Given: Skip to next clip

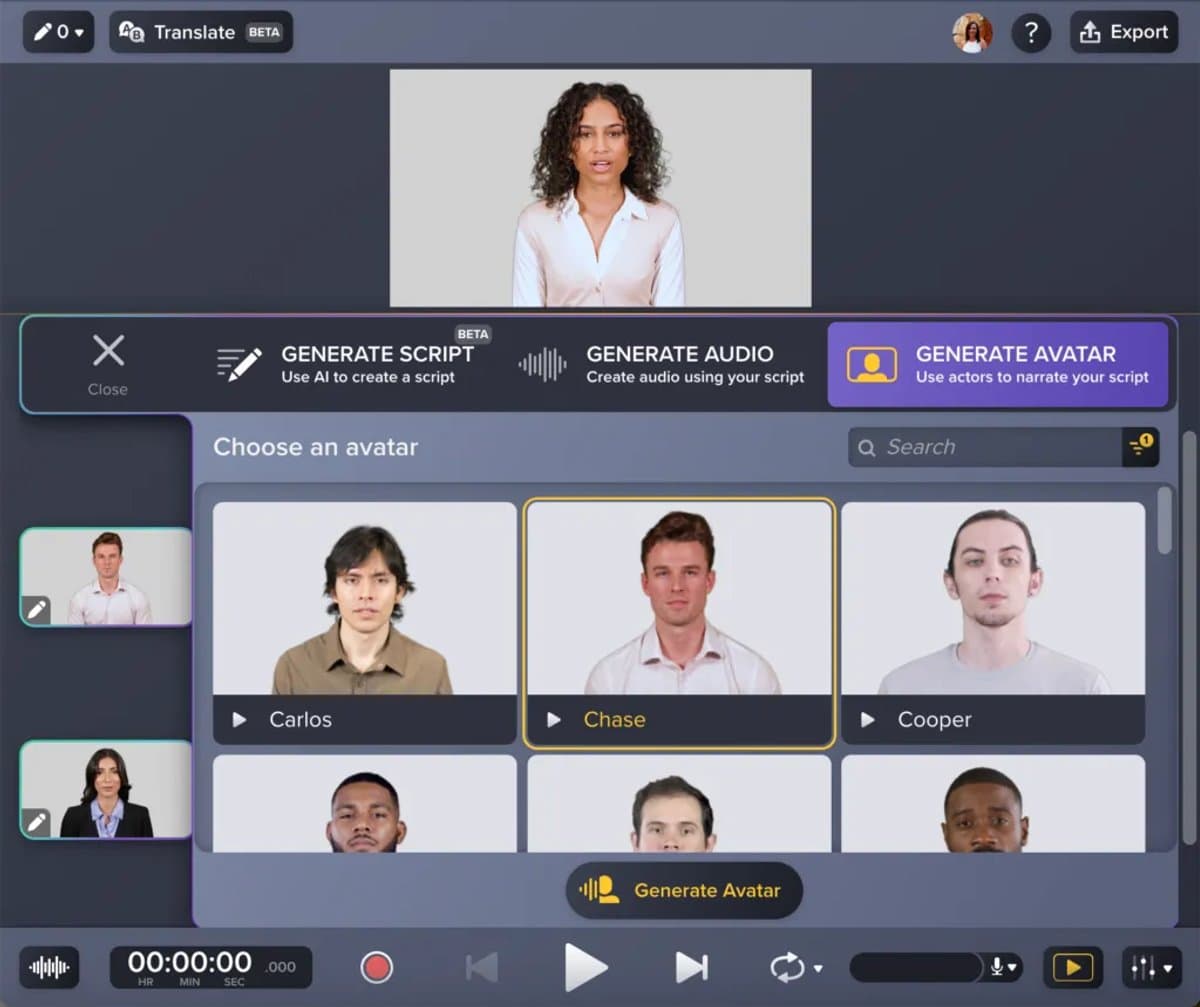Looking at the screenshot, I should click(x=691, y=967).
